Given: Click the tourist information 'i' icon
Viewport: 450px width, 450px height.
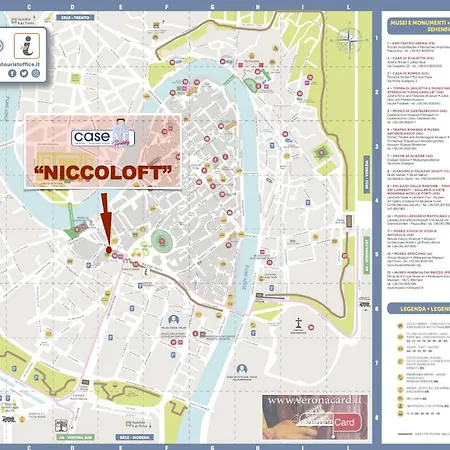Looking at the screenshot, I should (27, 46).
